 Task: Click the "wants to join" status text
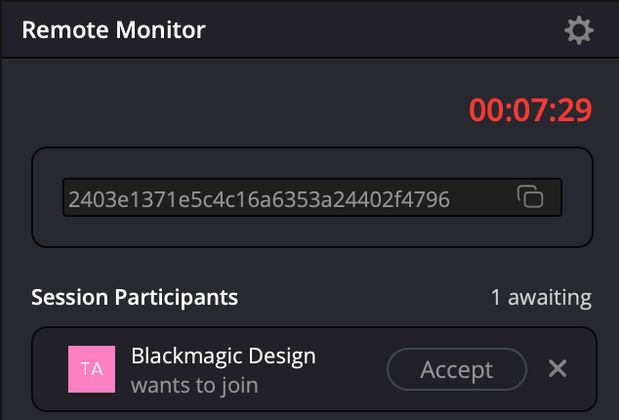(195, 385)
